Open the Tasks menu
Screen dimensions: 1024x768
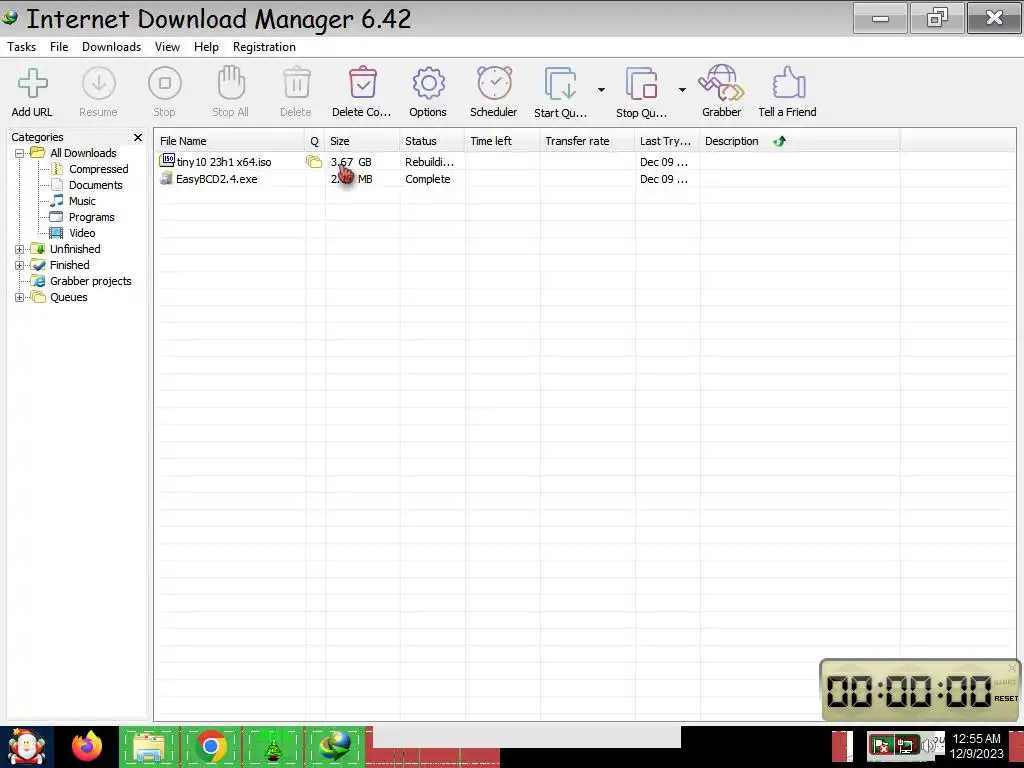pyautogui.click(x=22, y=47)
